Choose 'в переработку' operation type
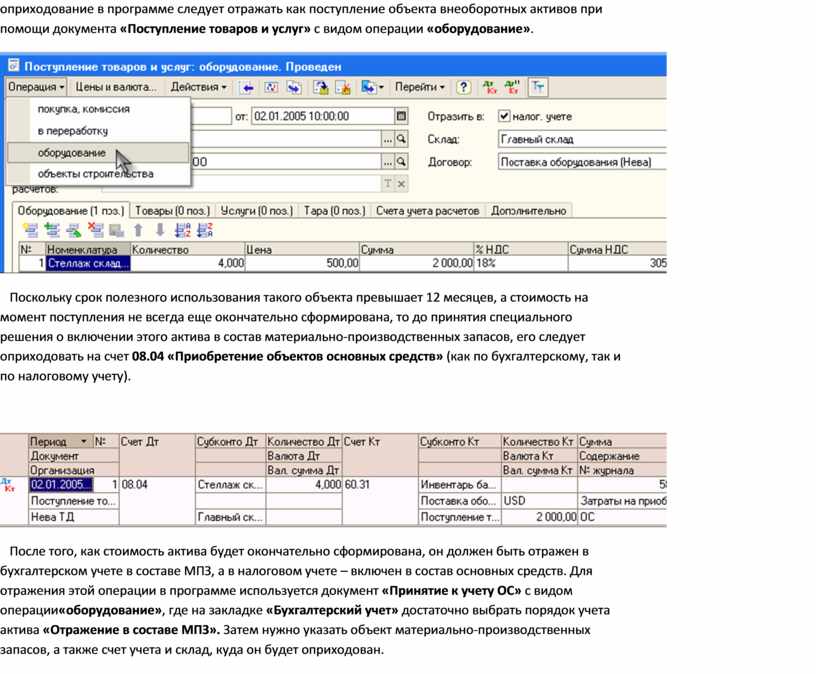Viewport: 816px width, 674px height. (73, 131)
